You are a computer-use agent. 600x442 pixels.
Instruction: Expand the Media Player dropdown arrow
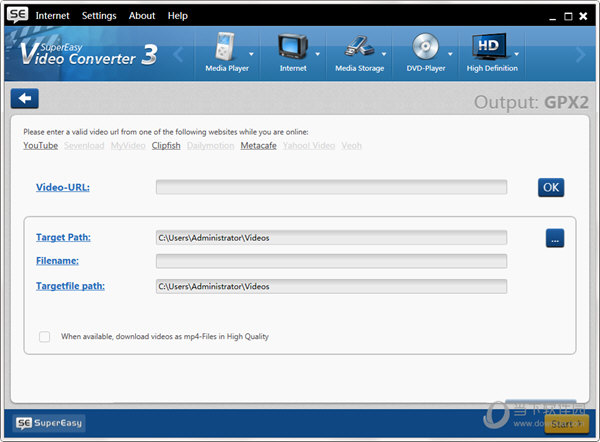[251, 54]
